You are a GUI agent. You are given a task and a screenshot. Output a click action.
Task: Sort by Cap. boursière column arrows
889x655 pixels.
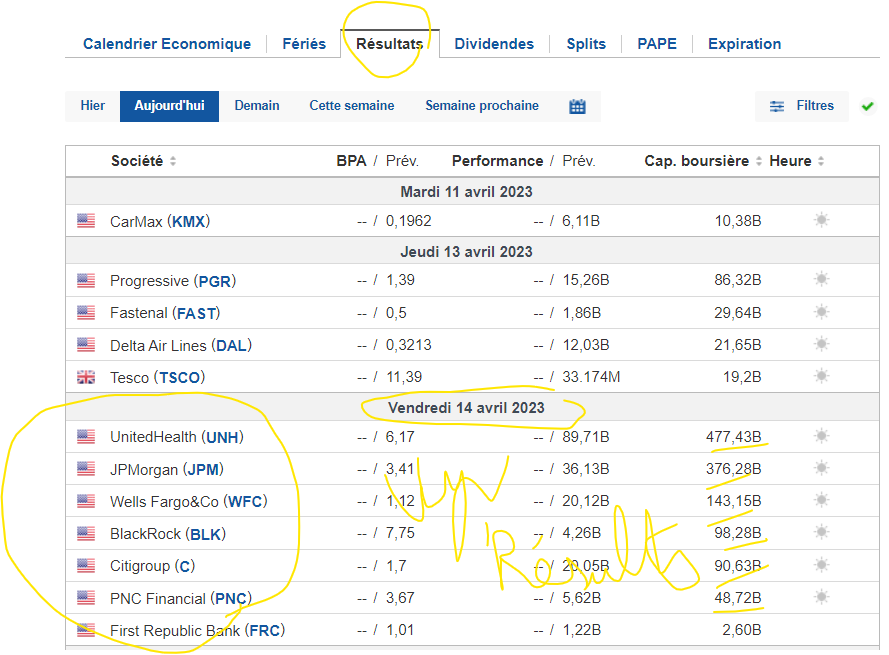(x=759, y=161)
